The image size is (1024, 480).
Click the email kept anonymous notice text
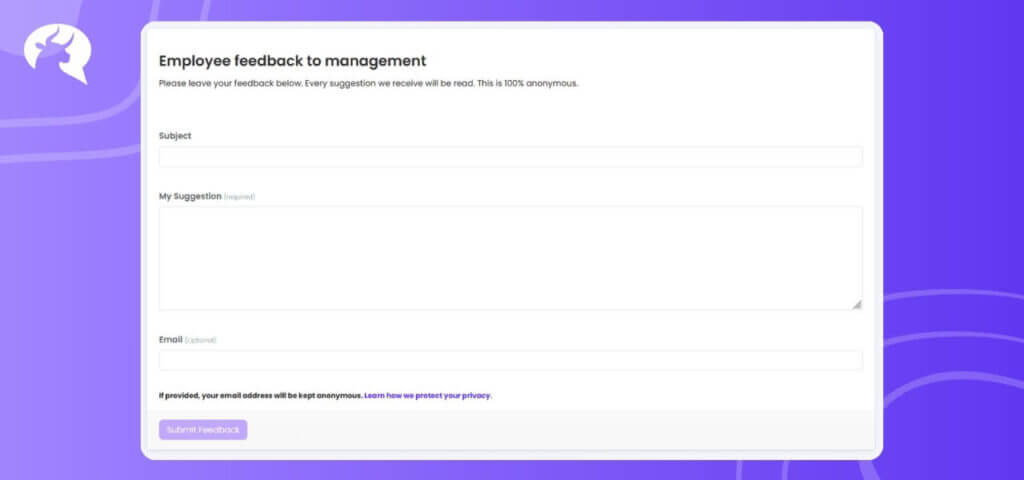click(x=261, y=395)
